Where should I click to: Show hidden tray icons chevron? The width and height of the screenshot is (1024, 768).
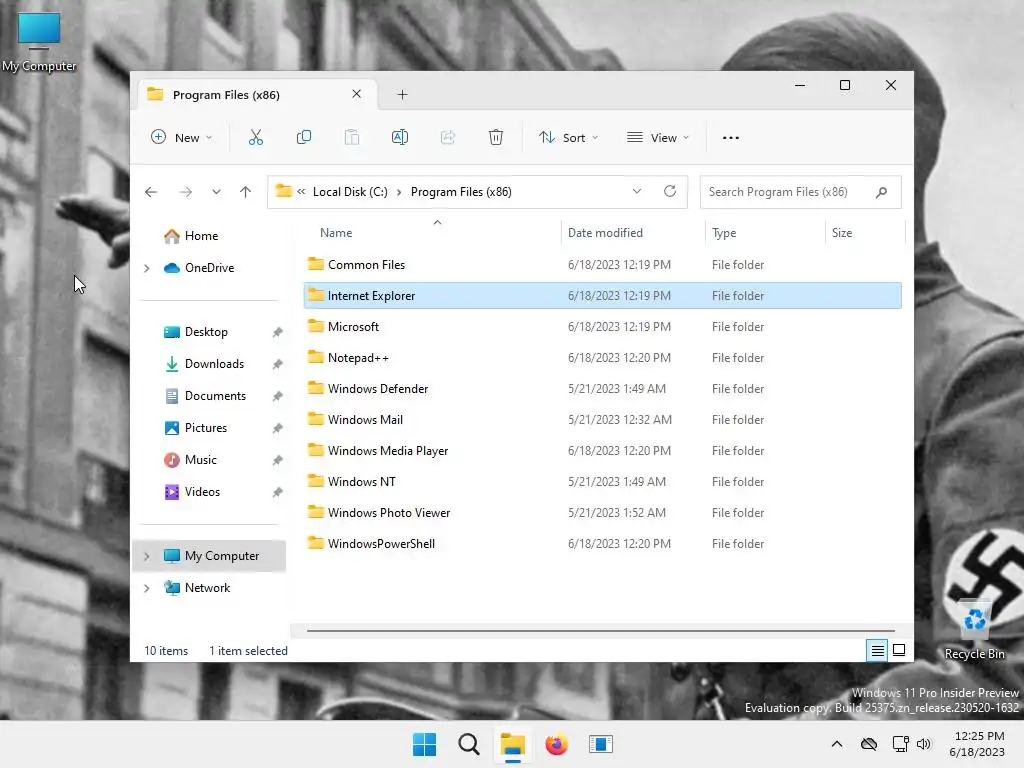tap(837, 744)
